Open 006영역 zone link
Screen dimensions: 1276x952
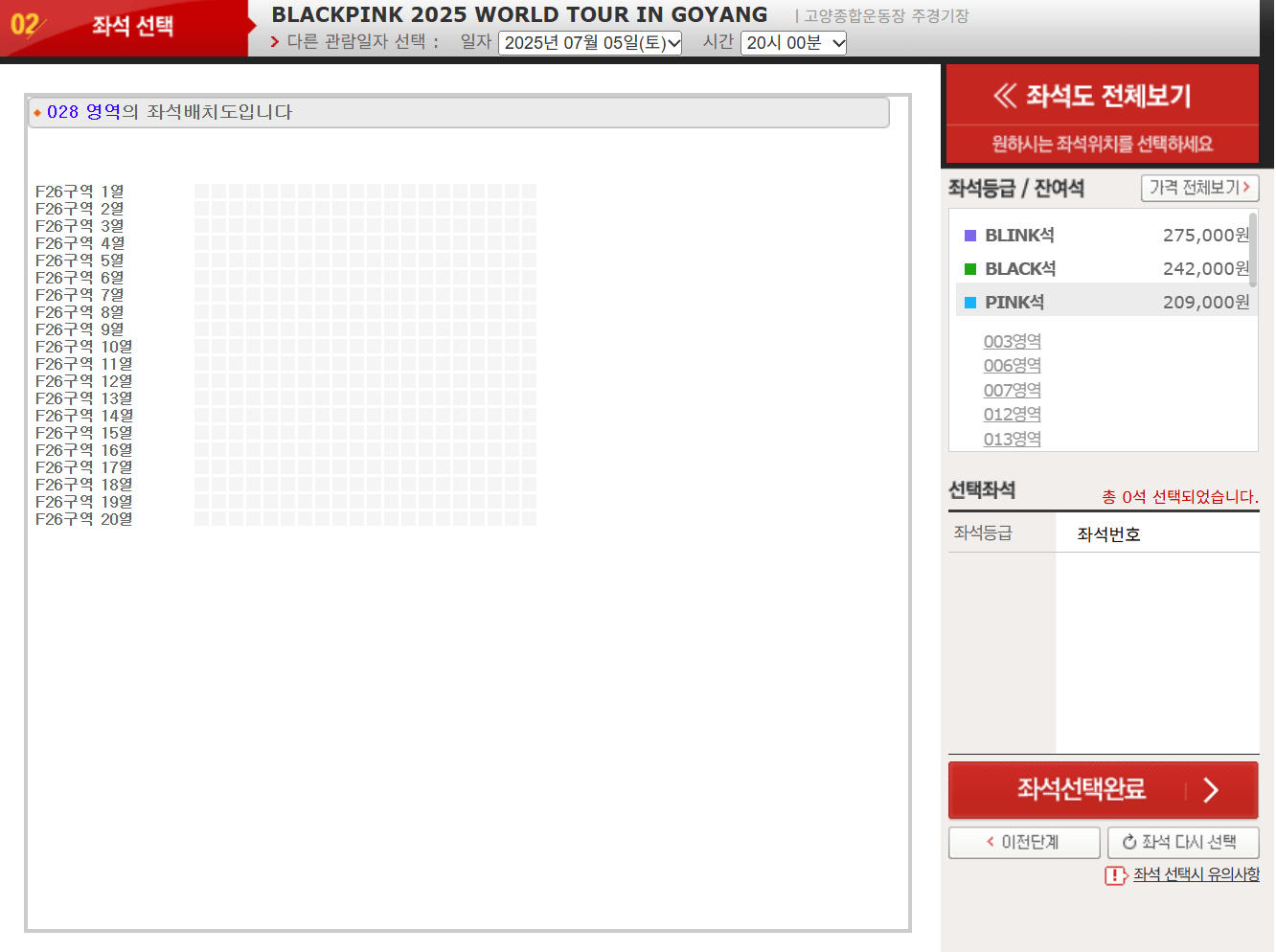[x=1012, y=366]
